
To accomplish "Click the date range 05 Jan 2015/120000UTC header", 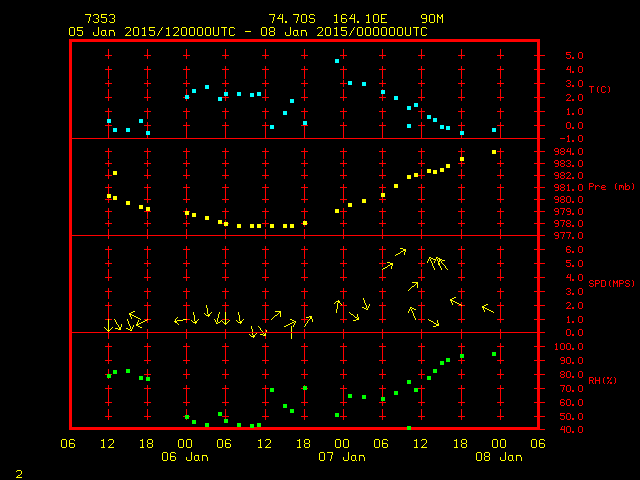I will coord(152,32).
